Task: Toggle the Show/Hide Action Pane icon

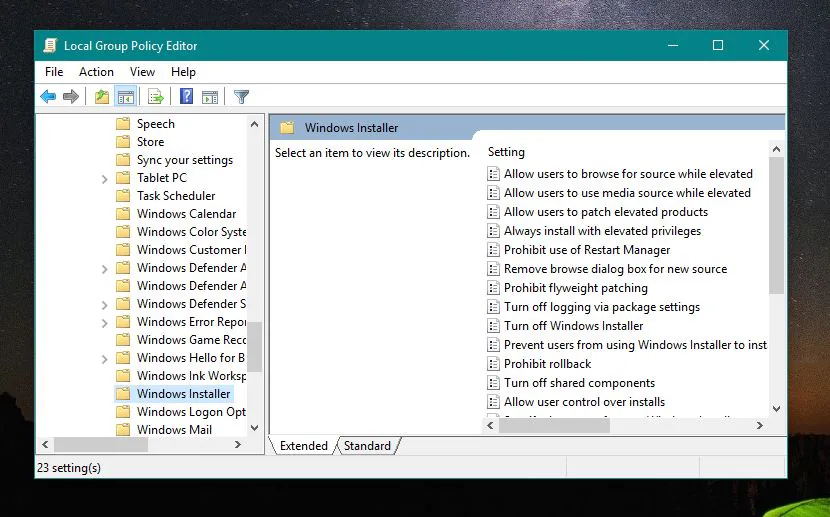Action: click(210, 97)
